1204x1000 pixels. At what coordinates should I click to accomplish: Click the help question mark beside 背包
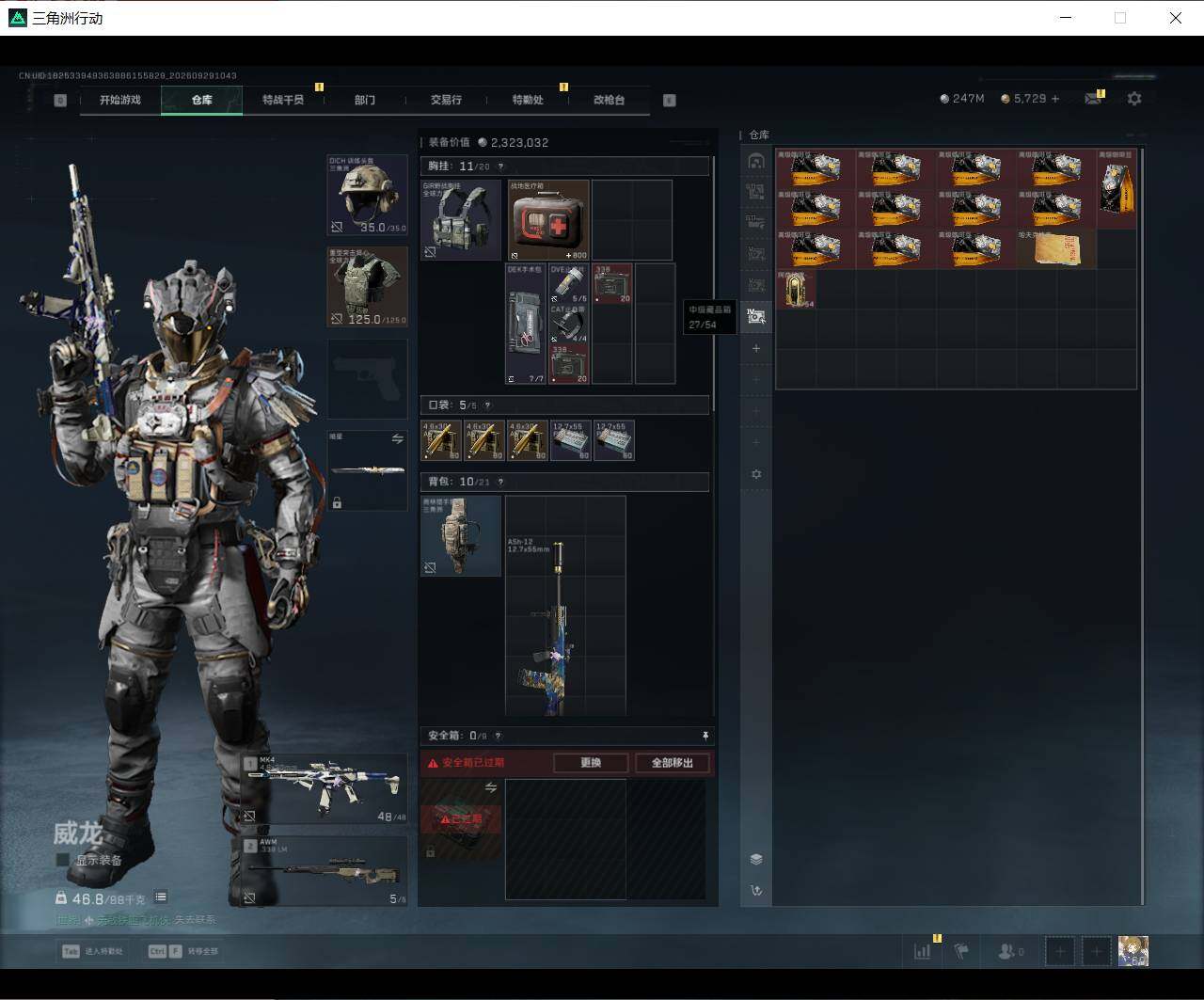tap(500, 482)
